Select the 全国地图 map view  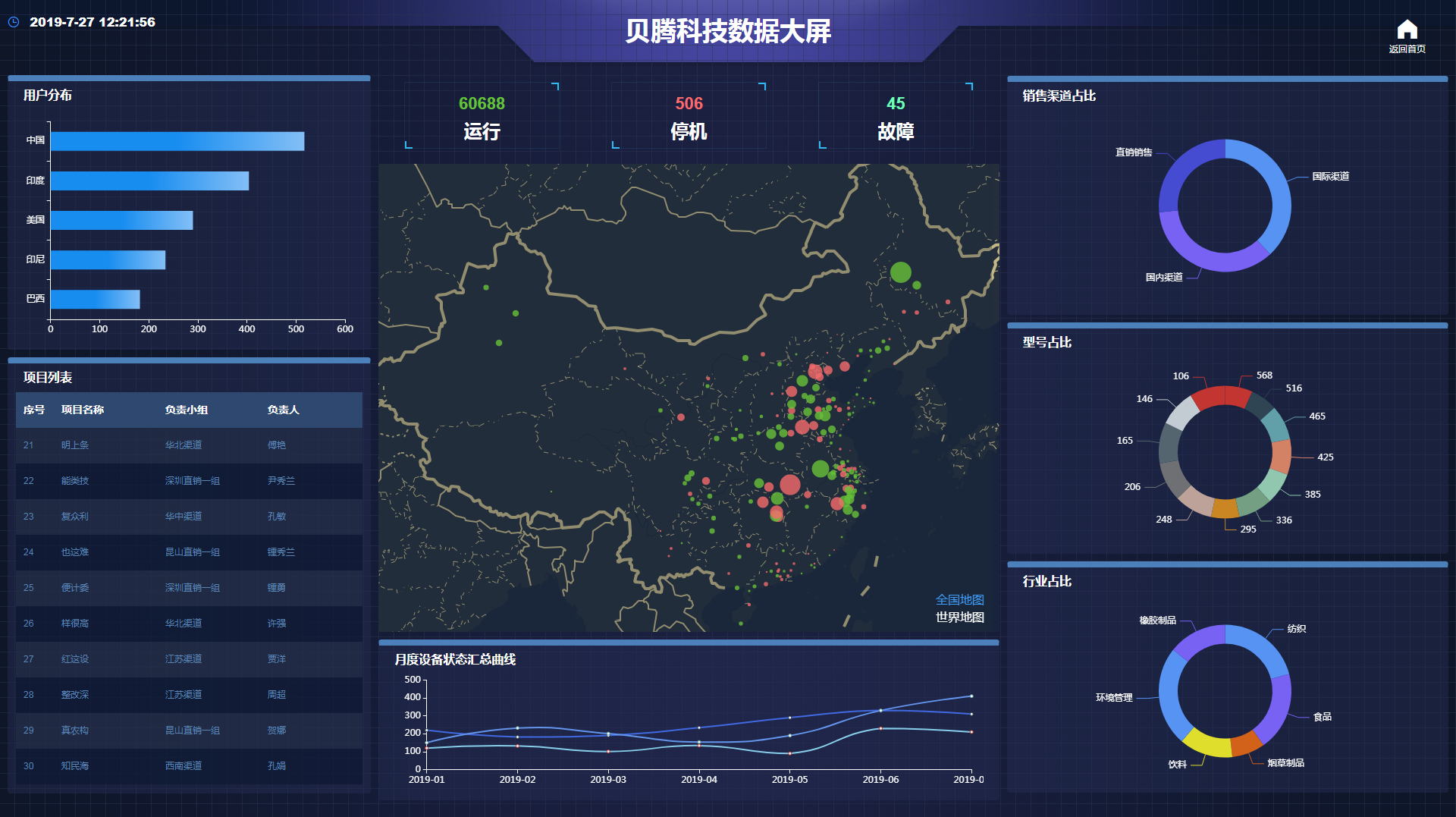(959, 600)
